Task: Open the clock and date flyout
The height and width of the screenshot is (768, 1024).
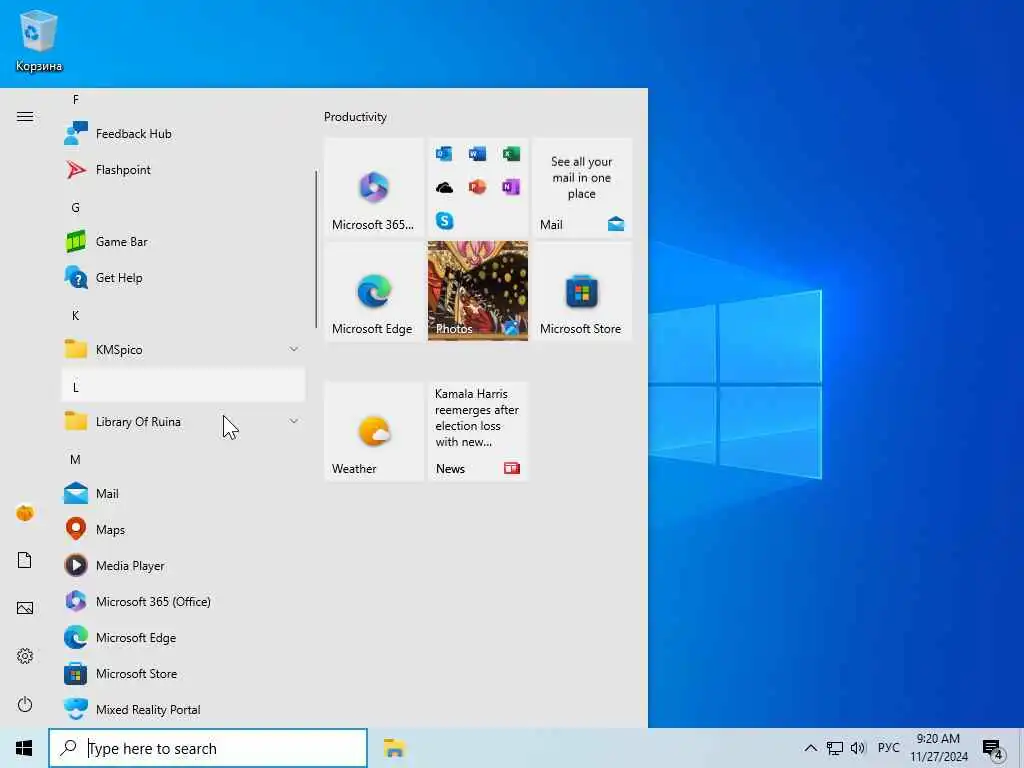Action: coord(938,748)
